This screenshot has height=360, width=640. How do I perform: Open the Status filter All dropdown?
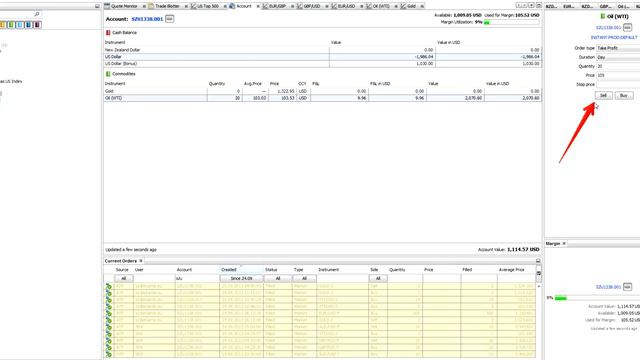point(278,278)
